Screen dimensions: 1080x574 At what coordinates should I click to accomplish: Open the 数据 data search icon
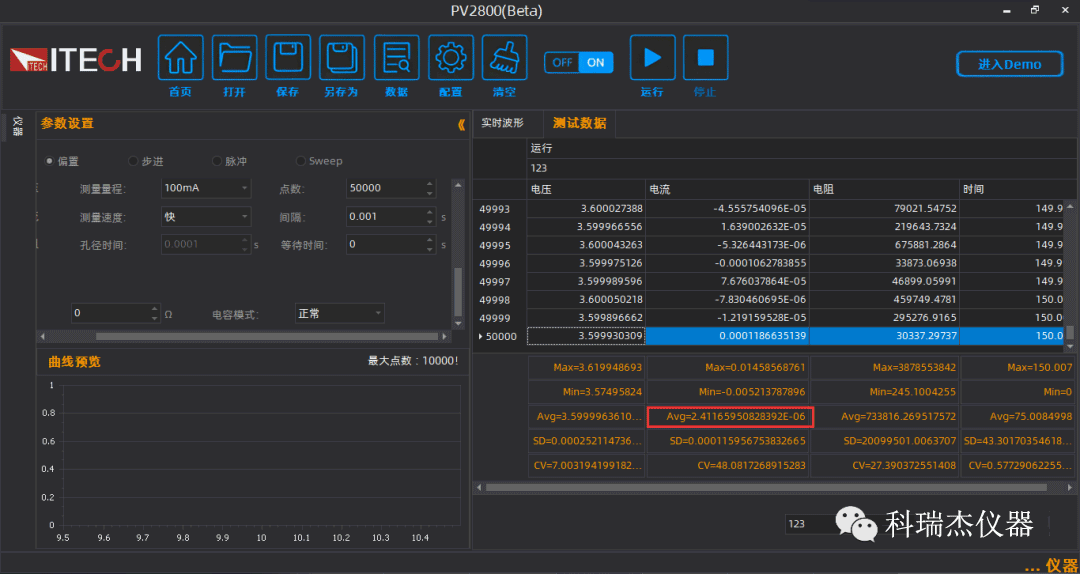point(396,58)
